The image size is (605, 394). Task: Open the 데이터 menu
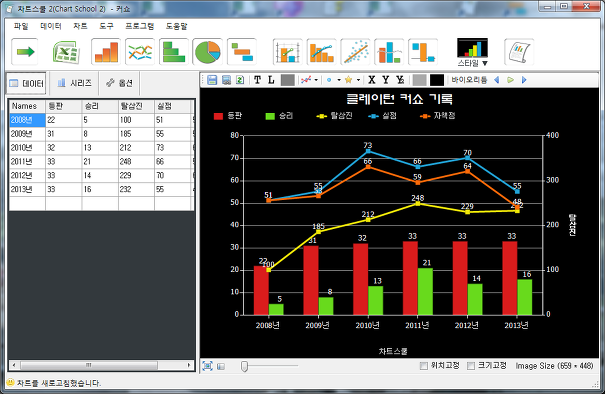[51, 26]
